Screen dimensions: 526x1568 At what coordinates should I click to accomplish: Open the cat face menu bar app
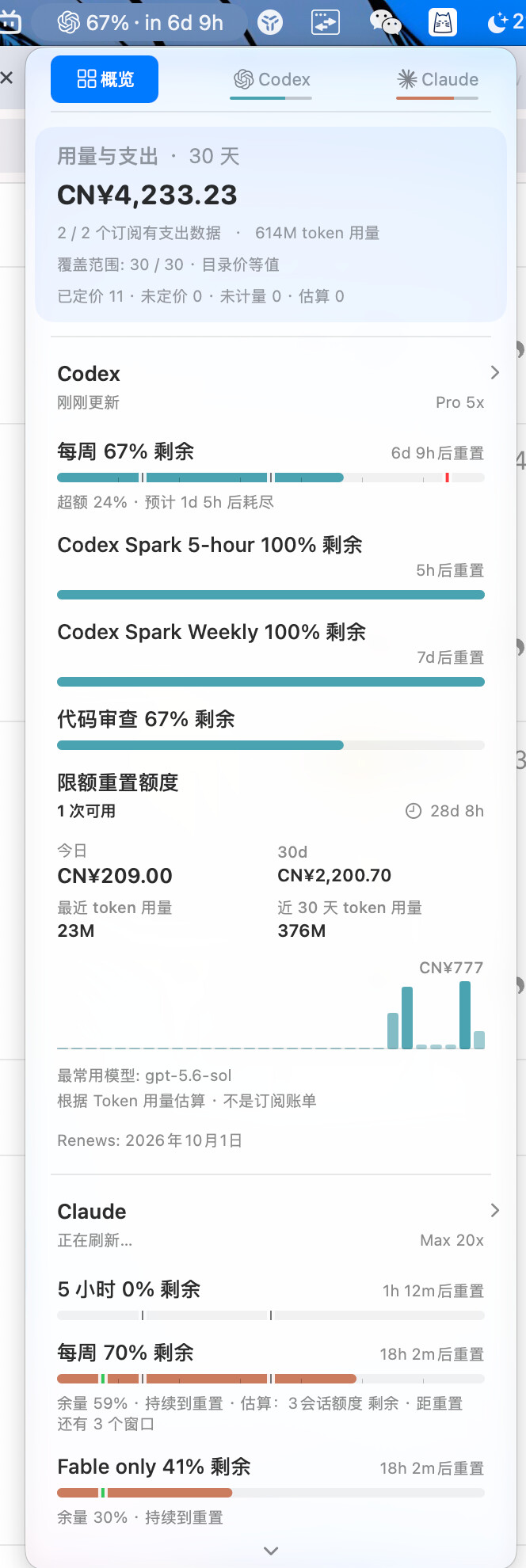[443, 22]
